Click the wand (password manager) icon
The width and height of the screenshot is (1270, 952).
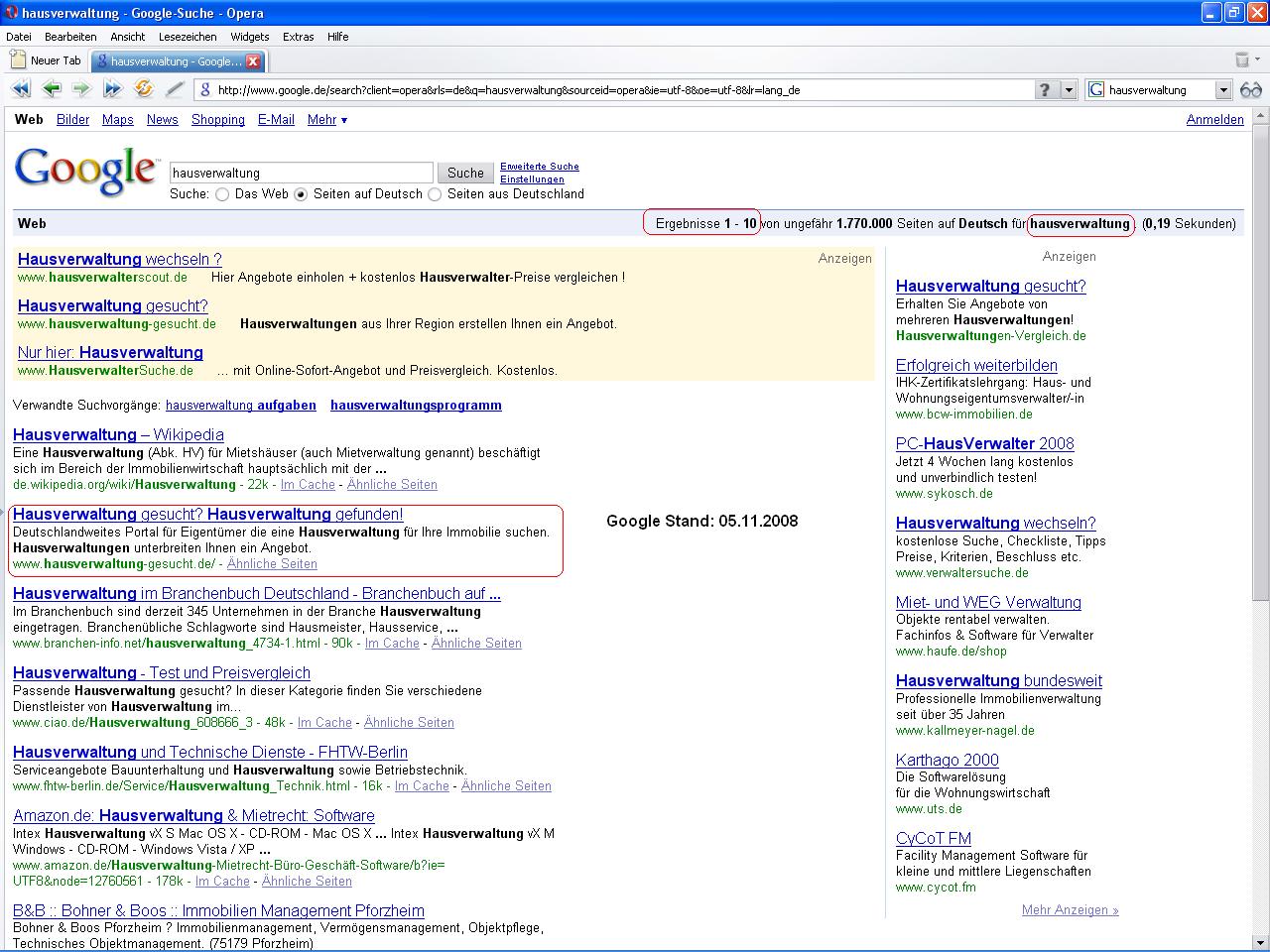[x=175, y=89]
